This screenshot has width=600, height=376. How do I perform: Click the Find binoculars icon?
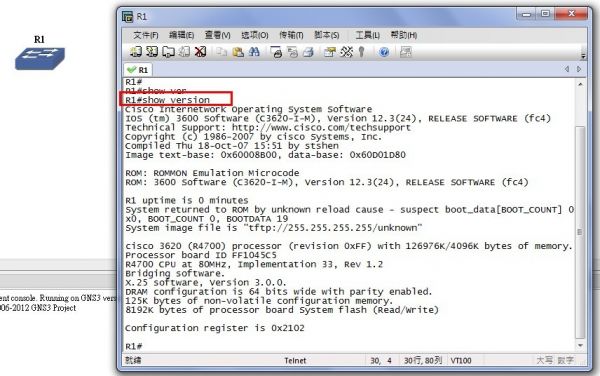[254, 52]
